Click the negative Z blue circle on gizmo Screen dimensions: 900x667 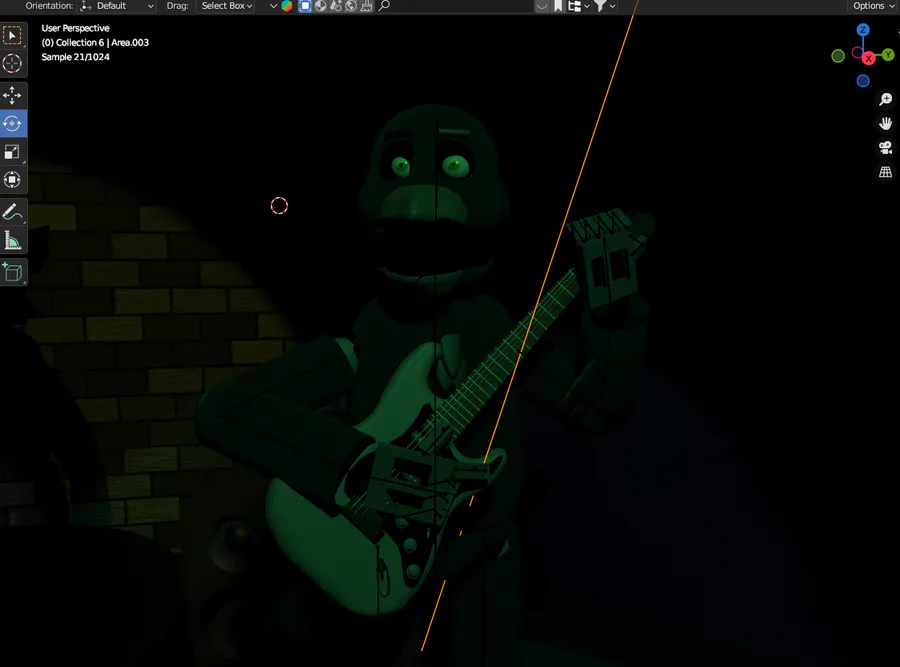coord(863,81)
